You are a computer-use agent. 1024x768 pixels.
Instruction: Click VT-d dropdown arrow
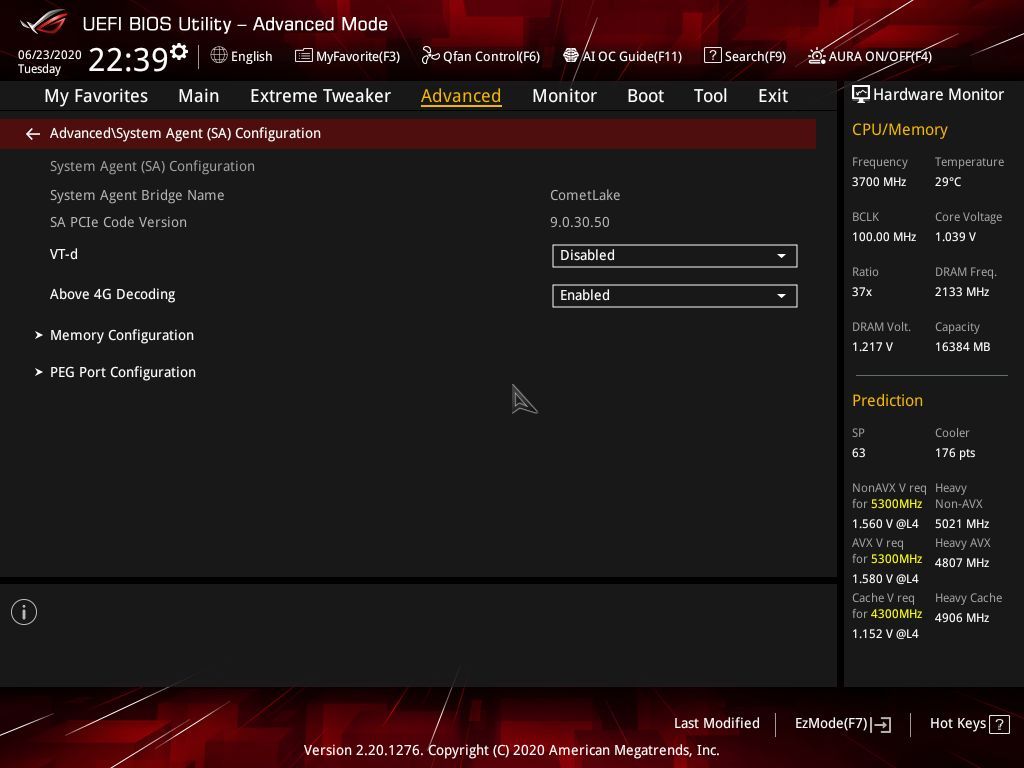781,256
